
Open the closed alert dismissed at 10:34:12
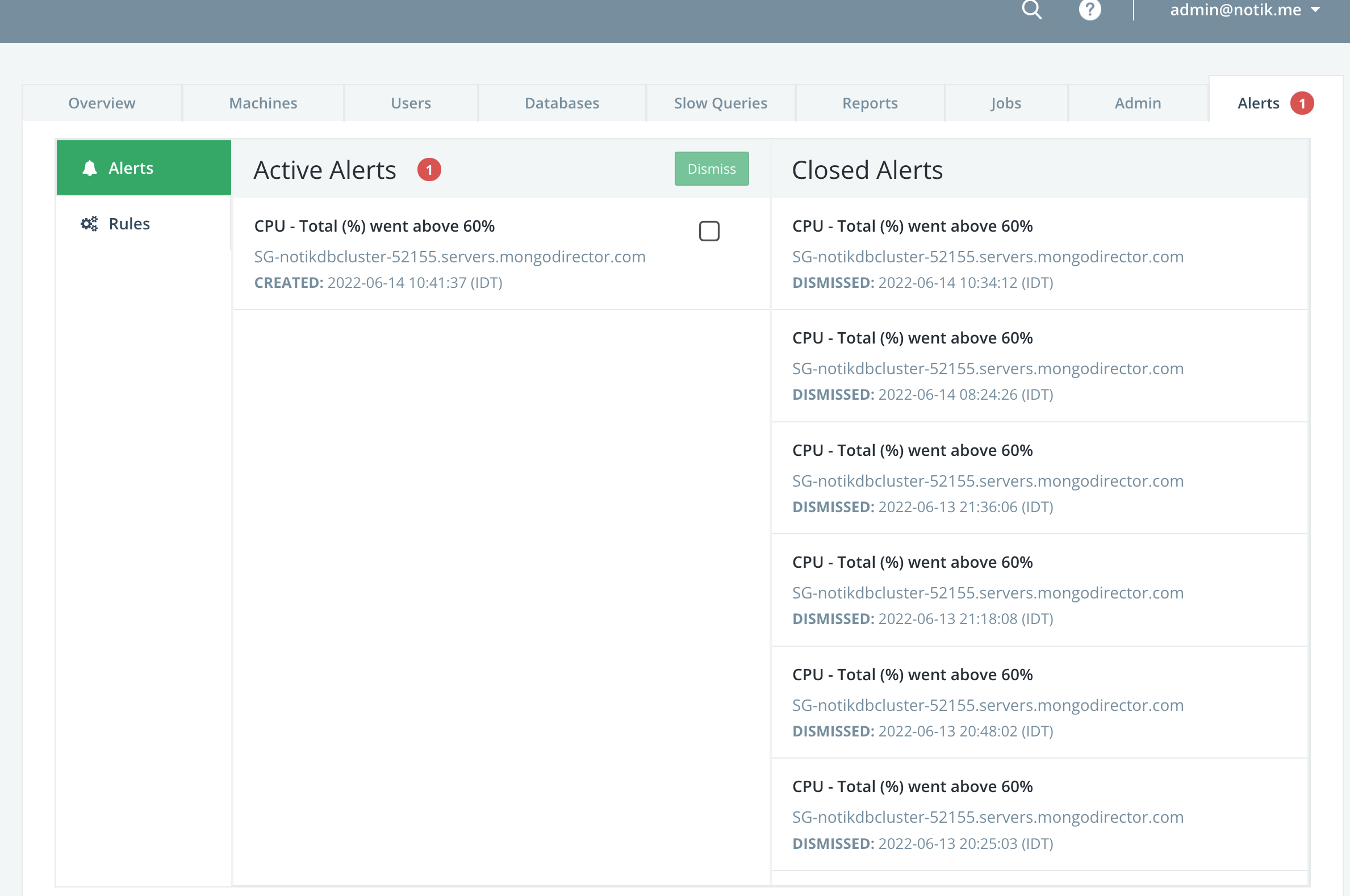pyautogui.click(x=912, y=227)
